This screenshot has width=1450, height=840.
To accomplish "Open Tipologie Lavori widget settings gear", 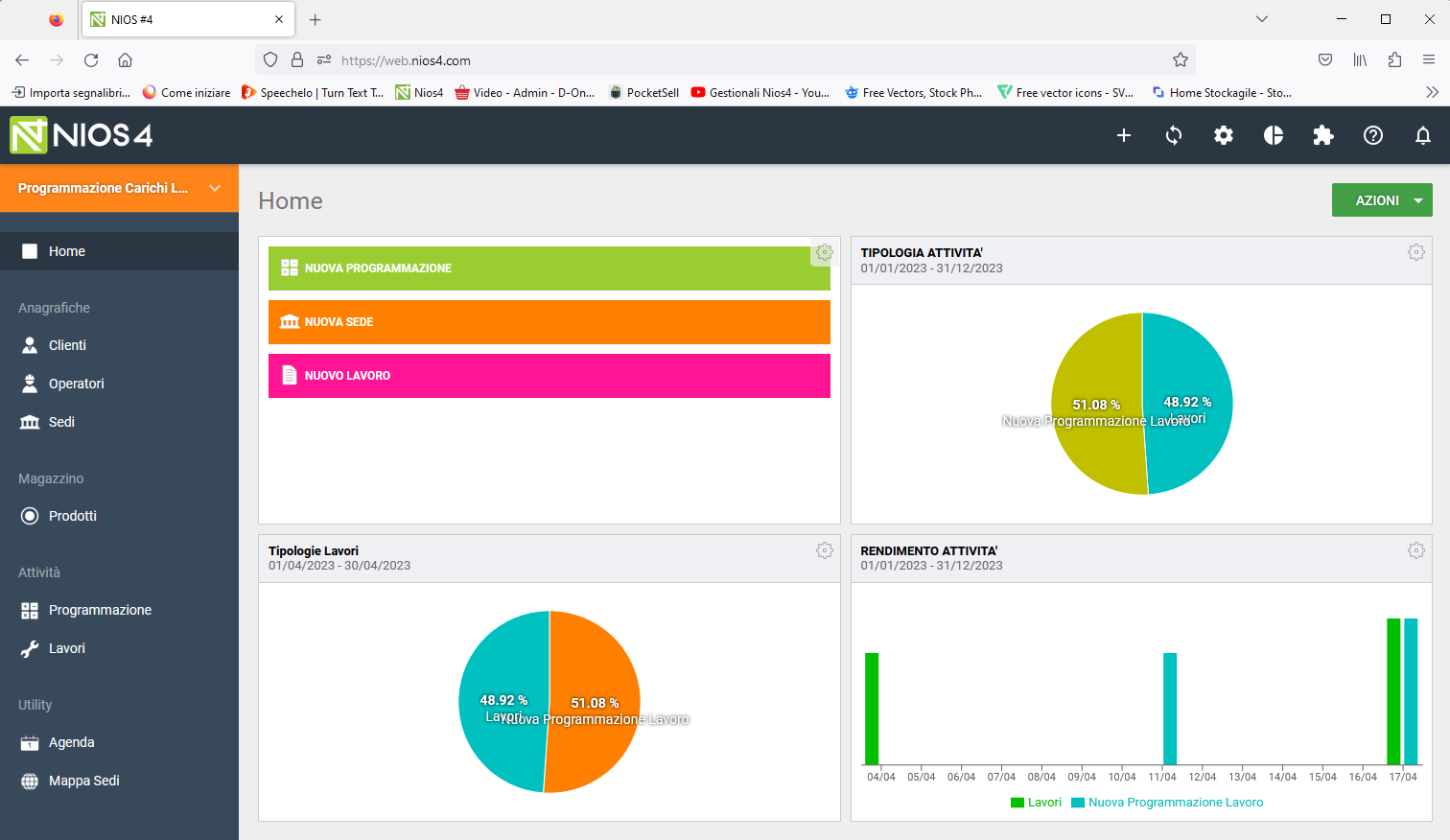I will click(x=824, y=550).
